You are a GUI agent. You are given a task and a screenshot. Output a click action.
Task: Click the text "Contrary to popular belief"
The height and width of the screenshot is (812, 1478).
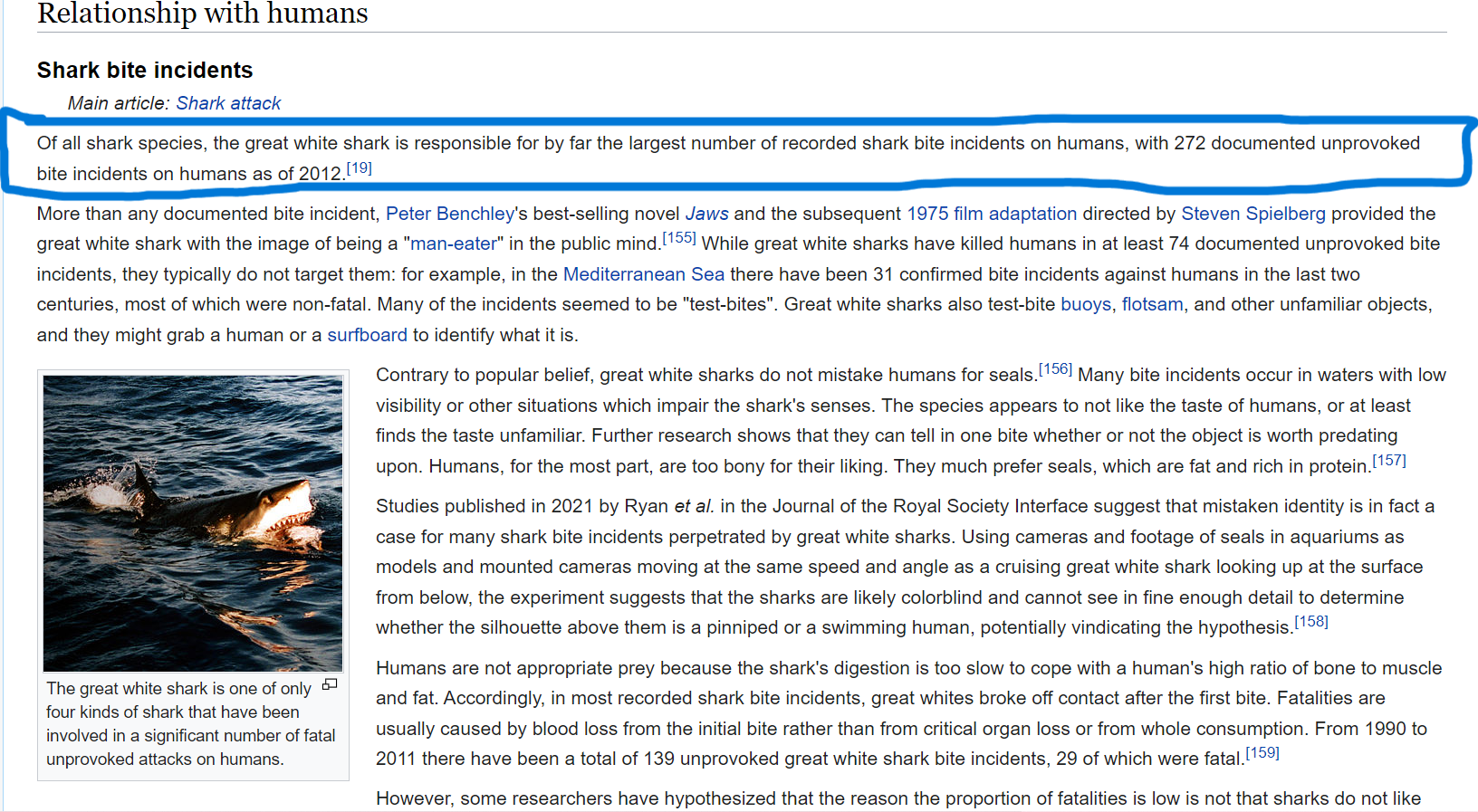[x=485, y=375]
